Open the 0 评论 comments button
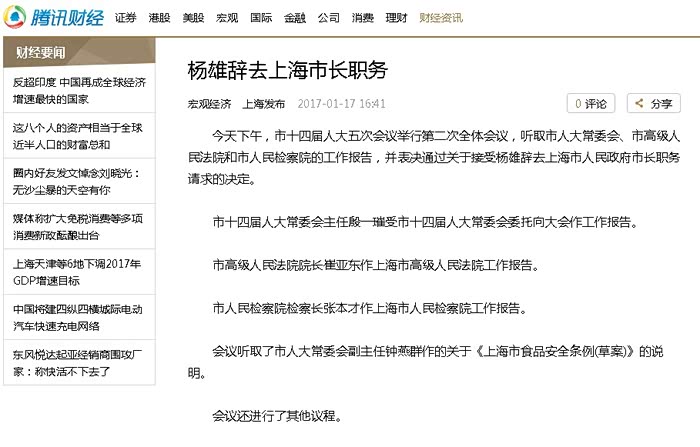The height and width of the screenshot is (447, 700). (x=591, y=103)
